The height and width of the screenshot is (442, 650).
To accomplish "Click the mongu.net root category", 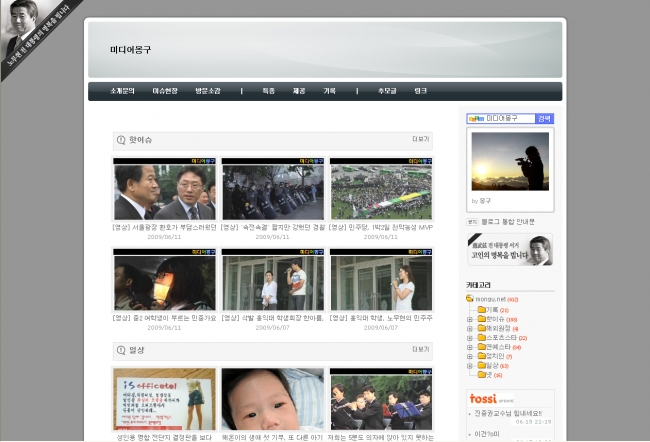I will 490,299.
